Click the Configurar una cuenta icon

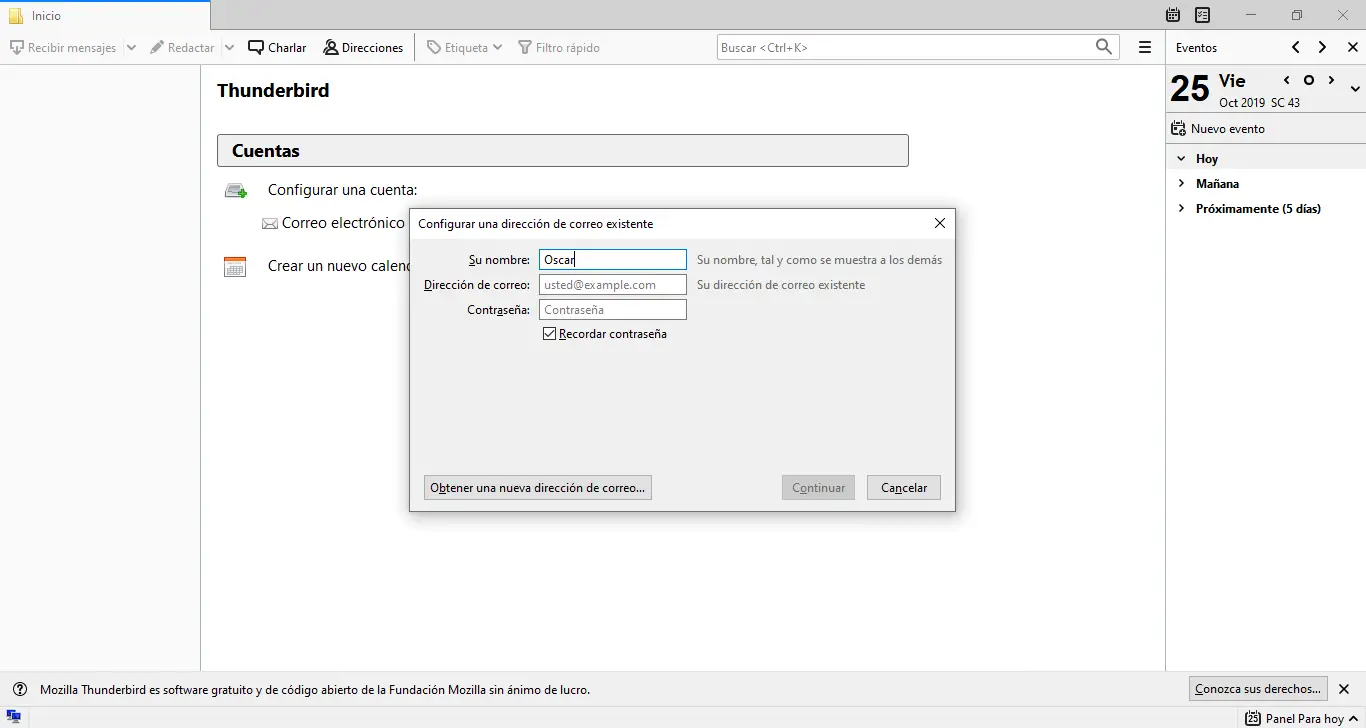coord(235,190)
